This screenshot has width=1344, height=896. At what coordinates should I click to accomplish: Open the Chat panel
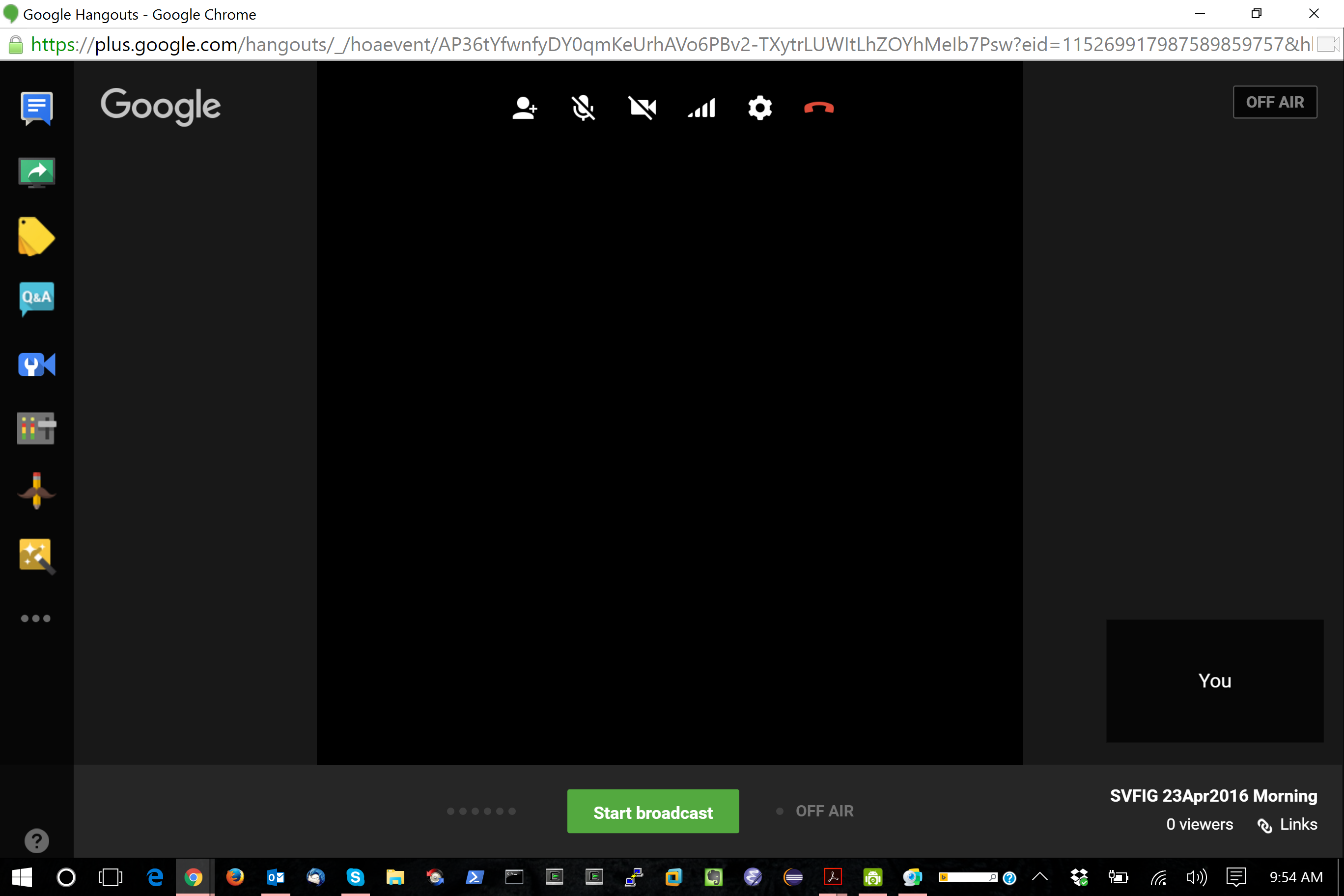[36, 109]
